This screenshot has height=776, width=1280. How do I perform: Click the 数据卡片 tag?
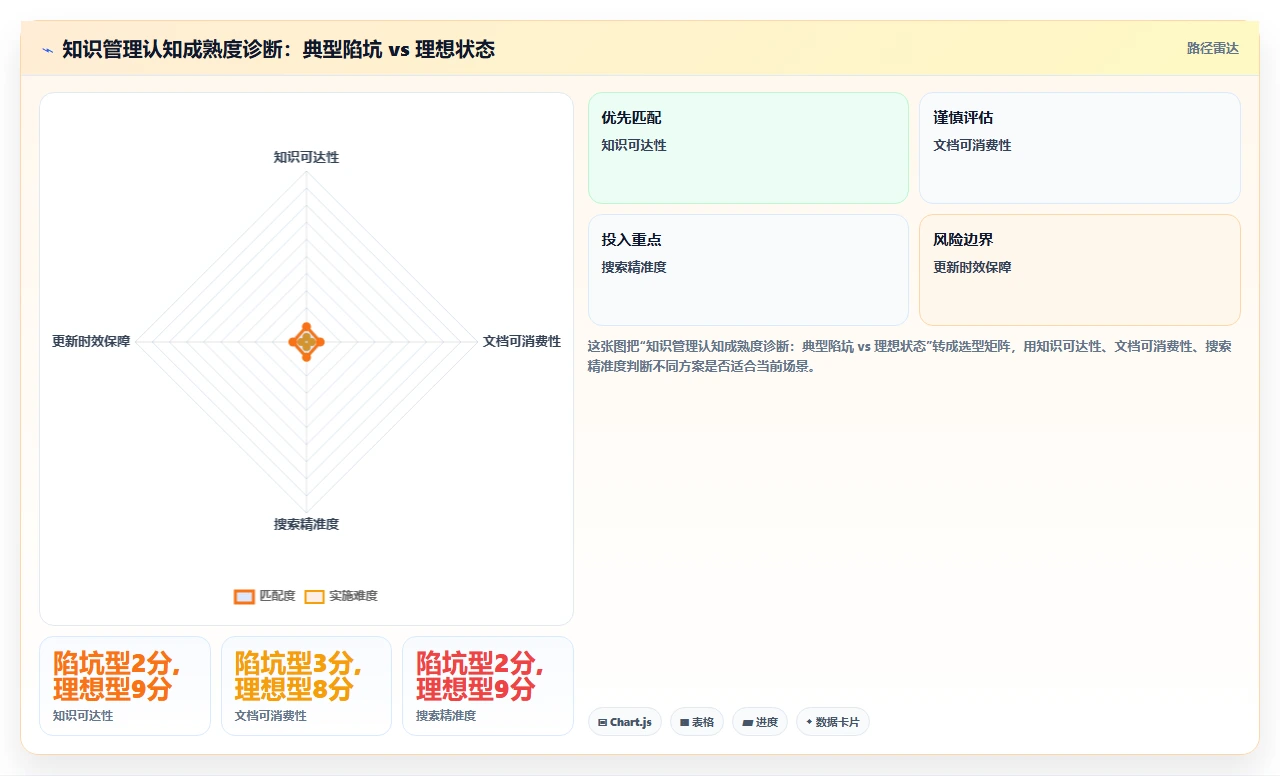point(833,722)
